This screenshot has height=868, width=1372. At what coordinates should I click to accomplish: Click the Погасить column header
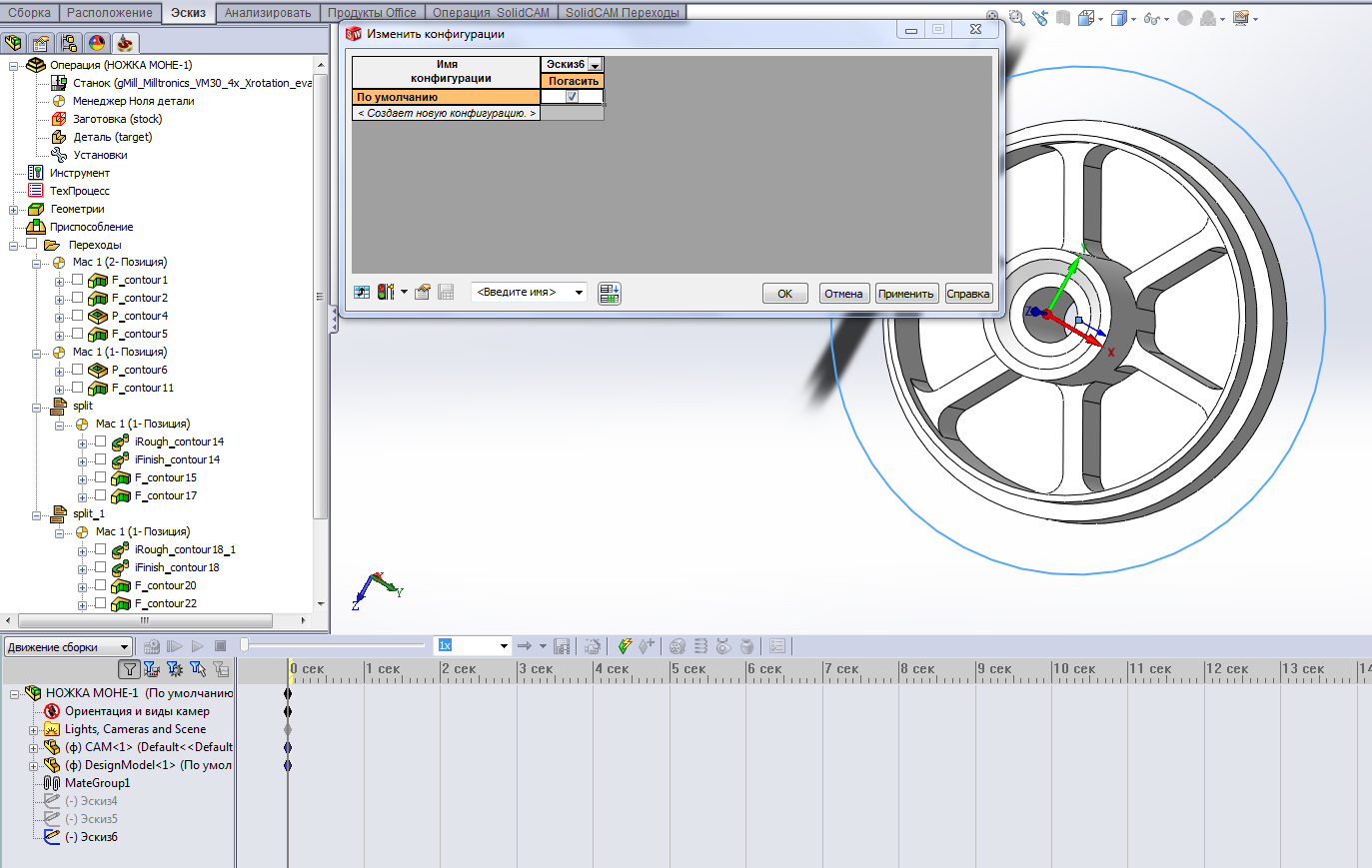coord(573,81)
